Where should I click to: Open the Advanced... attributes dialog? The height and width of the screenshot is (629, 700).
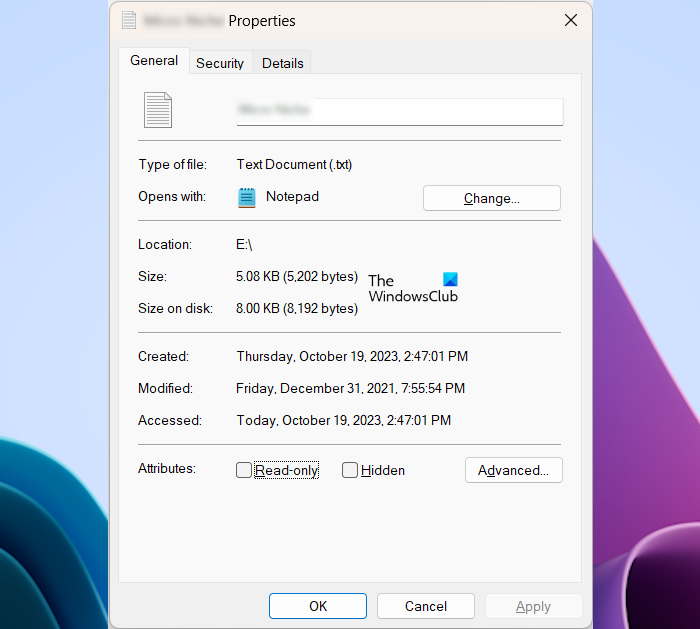513,470
